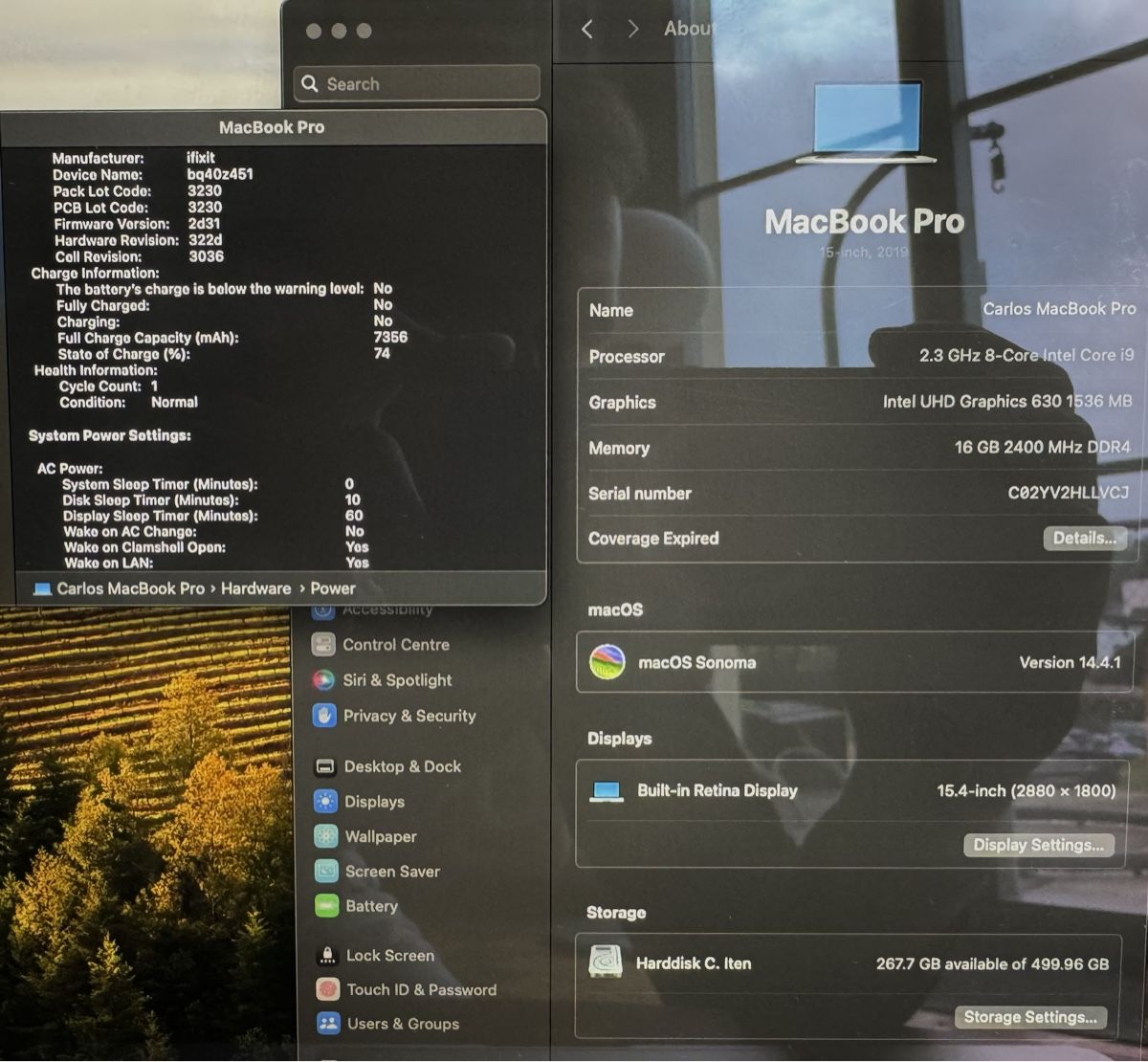
Task: Open coverage Details... button
Action: click(x=1084, y=538)
